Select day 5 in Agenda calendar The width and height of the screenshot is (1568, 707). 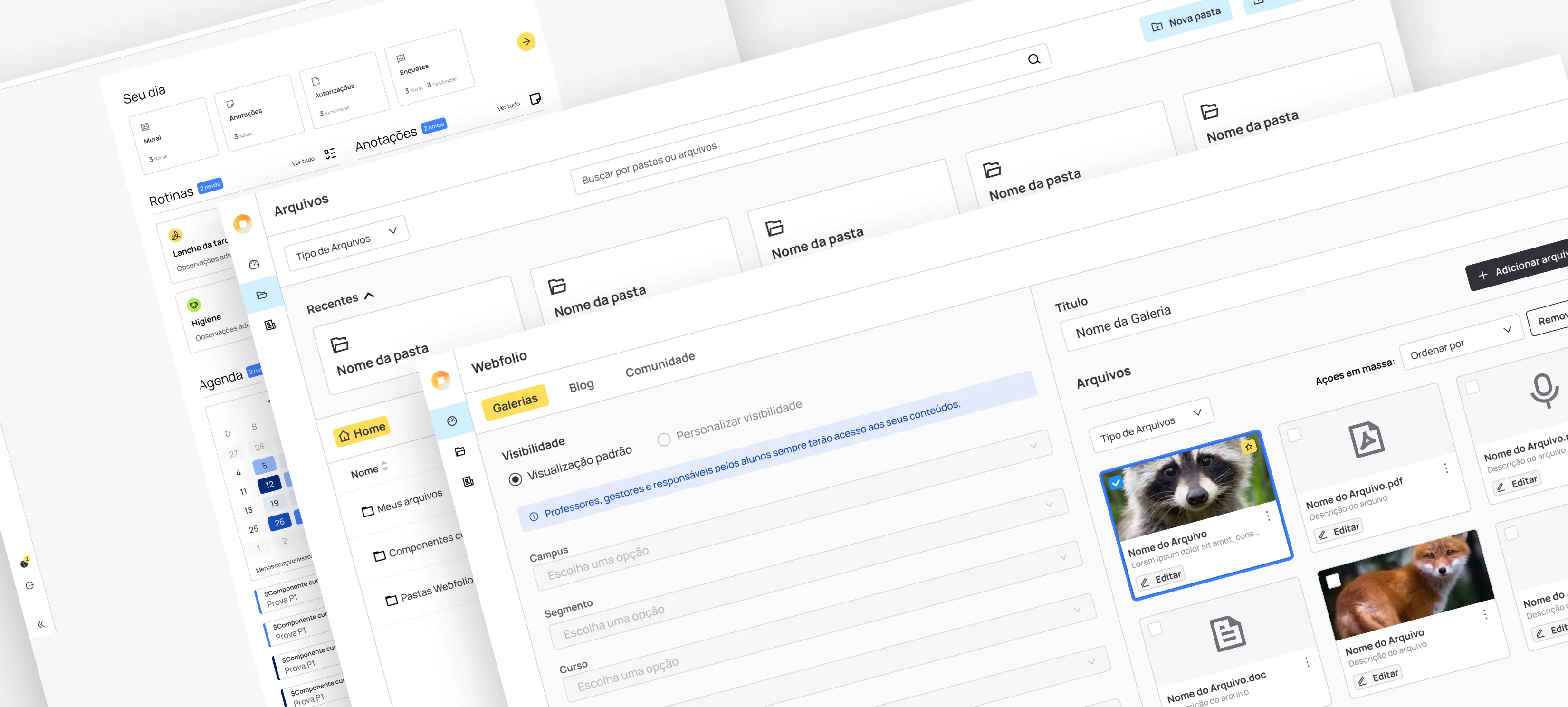[264, 466]
